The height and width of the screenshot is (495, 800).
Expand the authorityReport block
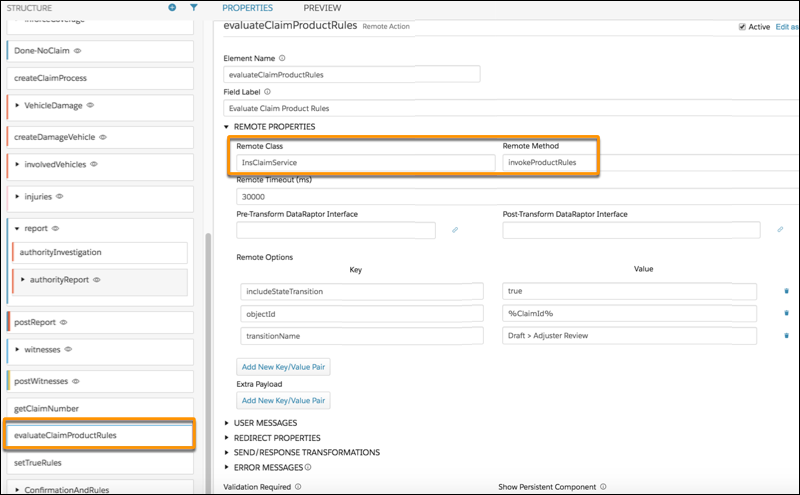pos(22,280)
